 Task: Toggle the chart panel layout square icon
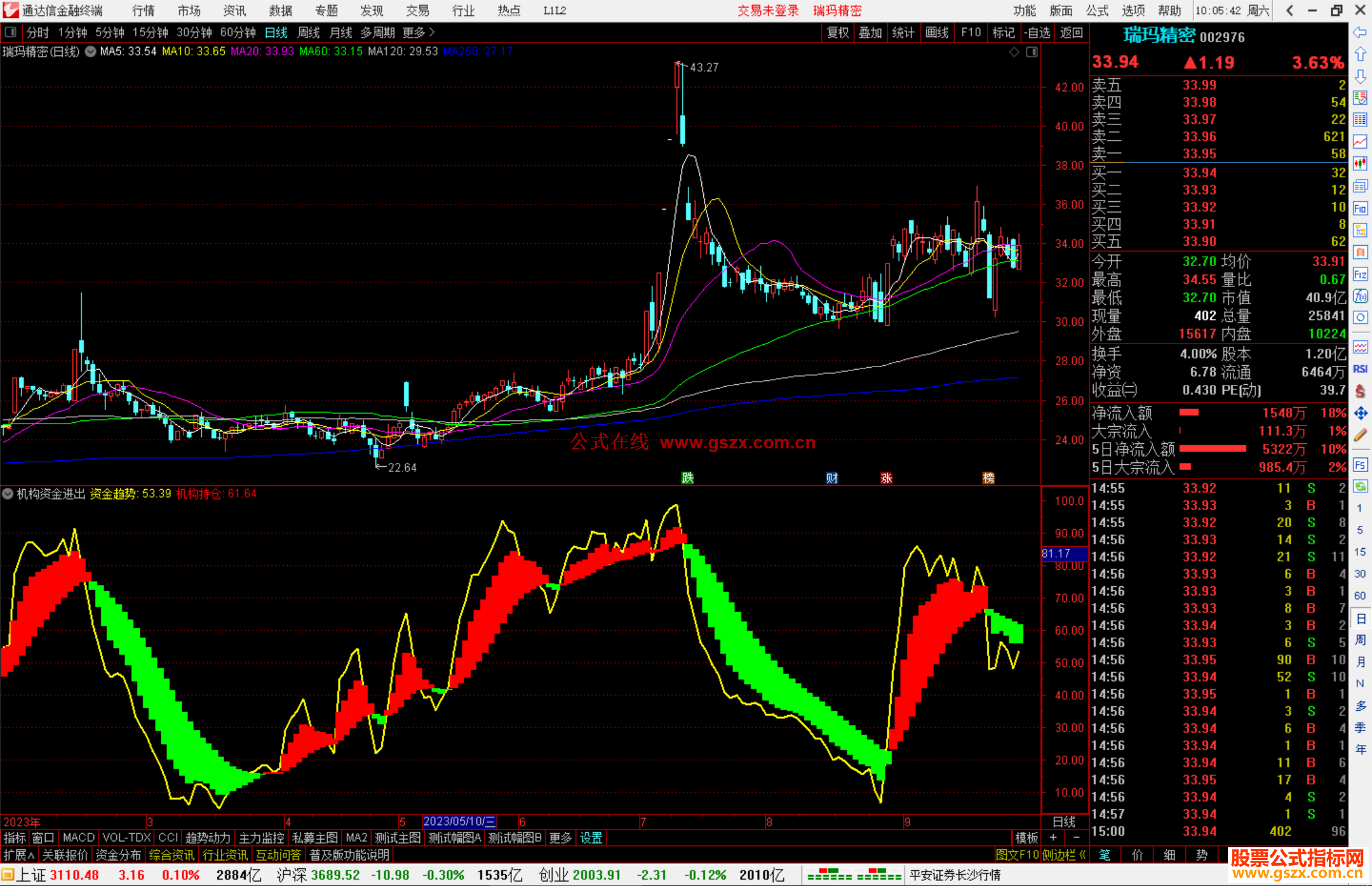click(1032, 52)
